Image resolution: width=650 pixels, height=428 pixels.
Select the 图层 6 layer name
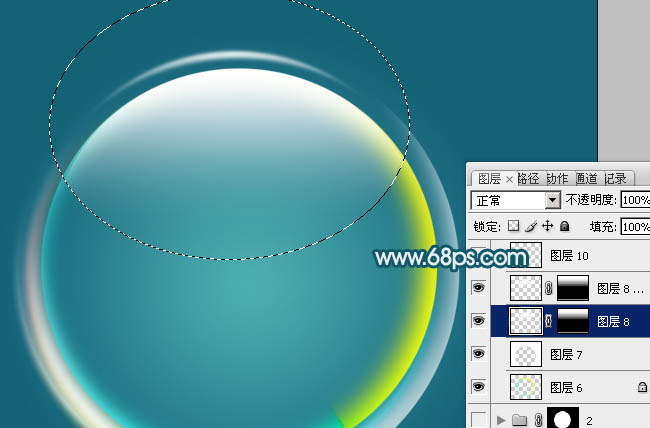pos(566,388)
